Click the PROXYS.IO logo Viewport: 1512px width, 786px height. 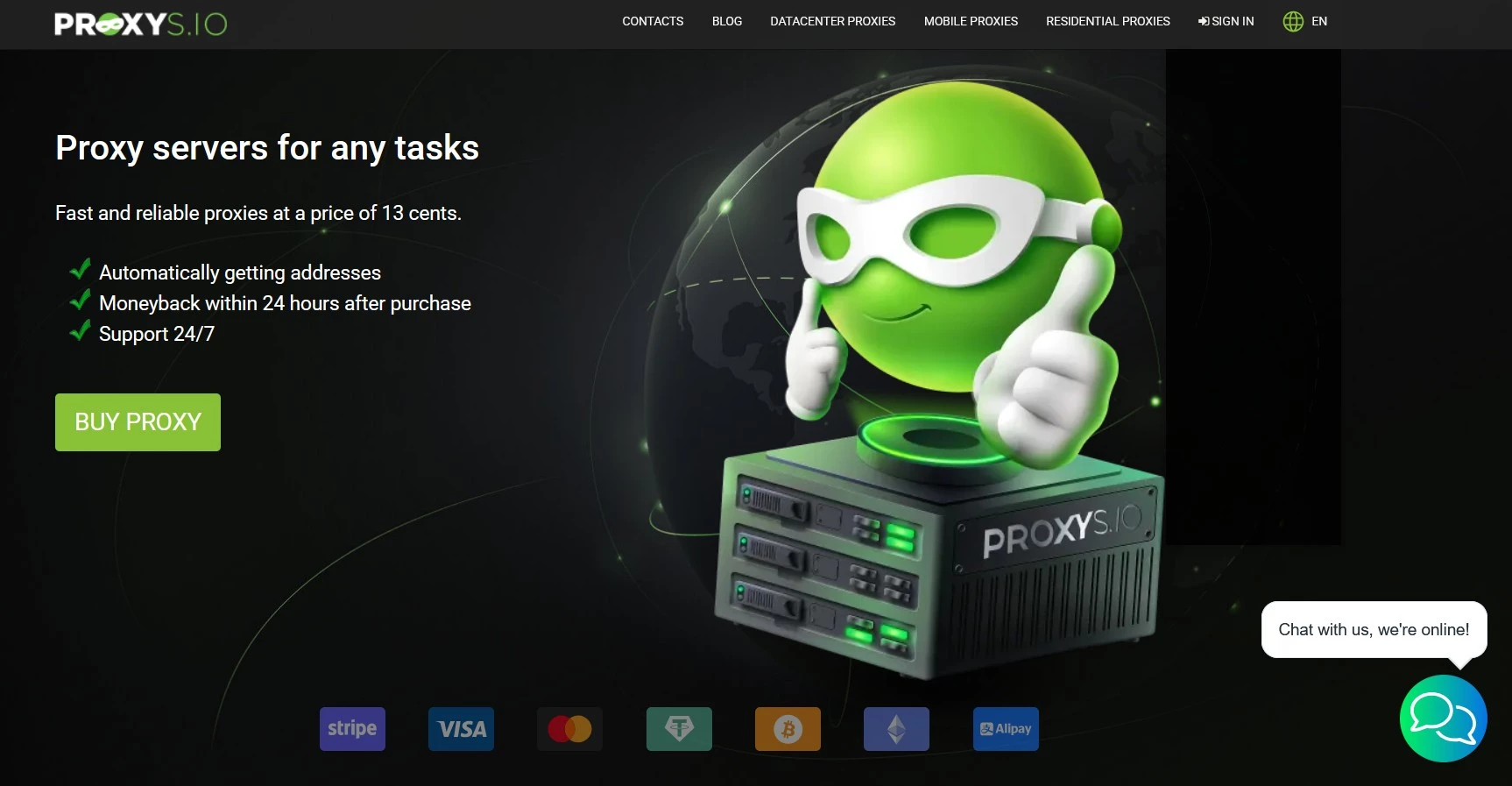140,24
